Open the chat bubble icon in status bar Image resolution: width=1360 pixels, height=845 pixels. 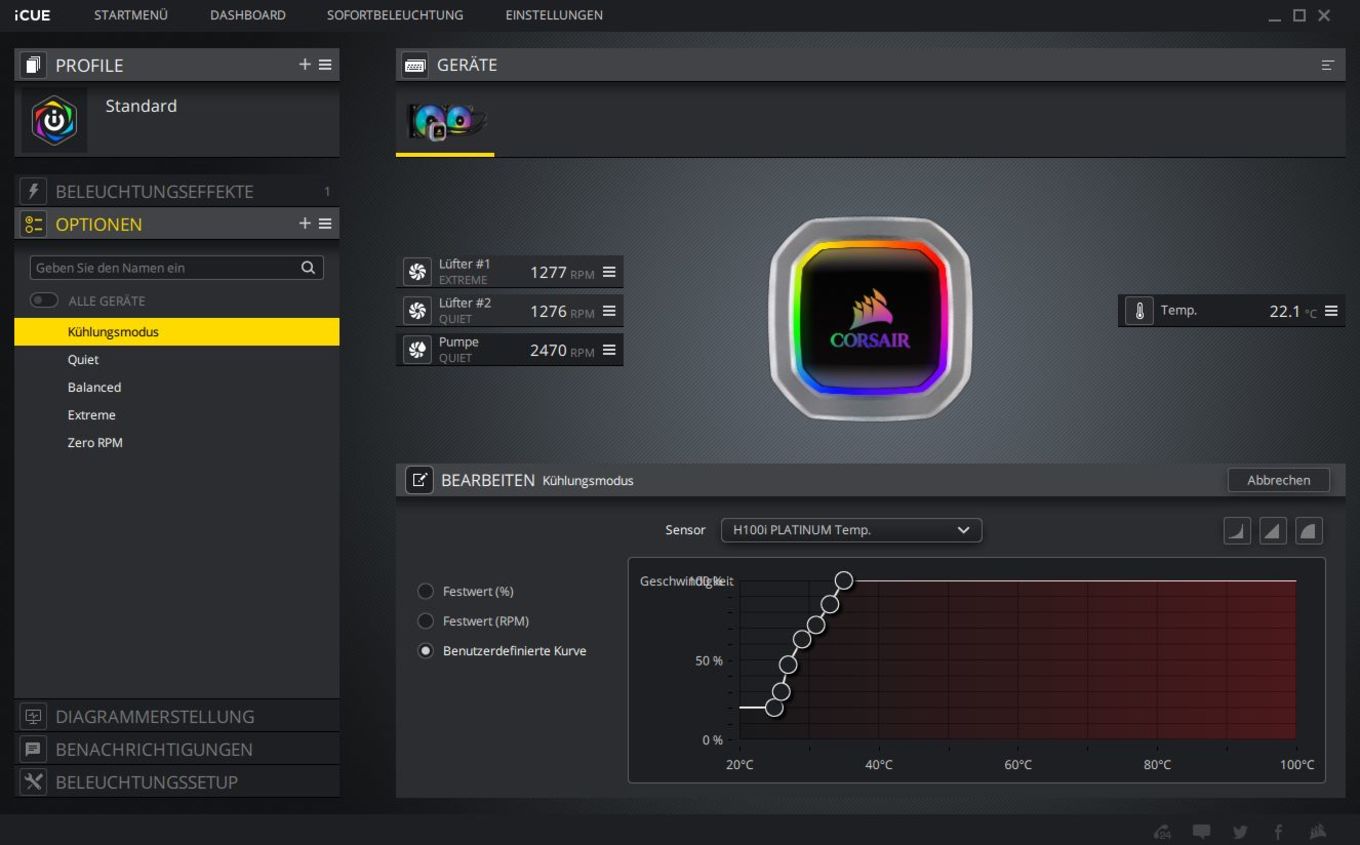pyautogui.click(x=1201, y=832)
